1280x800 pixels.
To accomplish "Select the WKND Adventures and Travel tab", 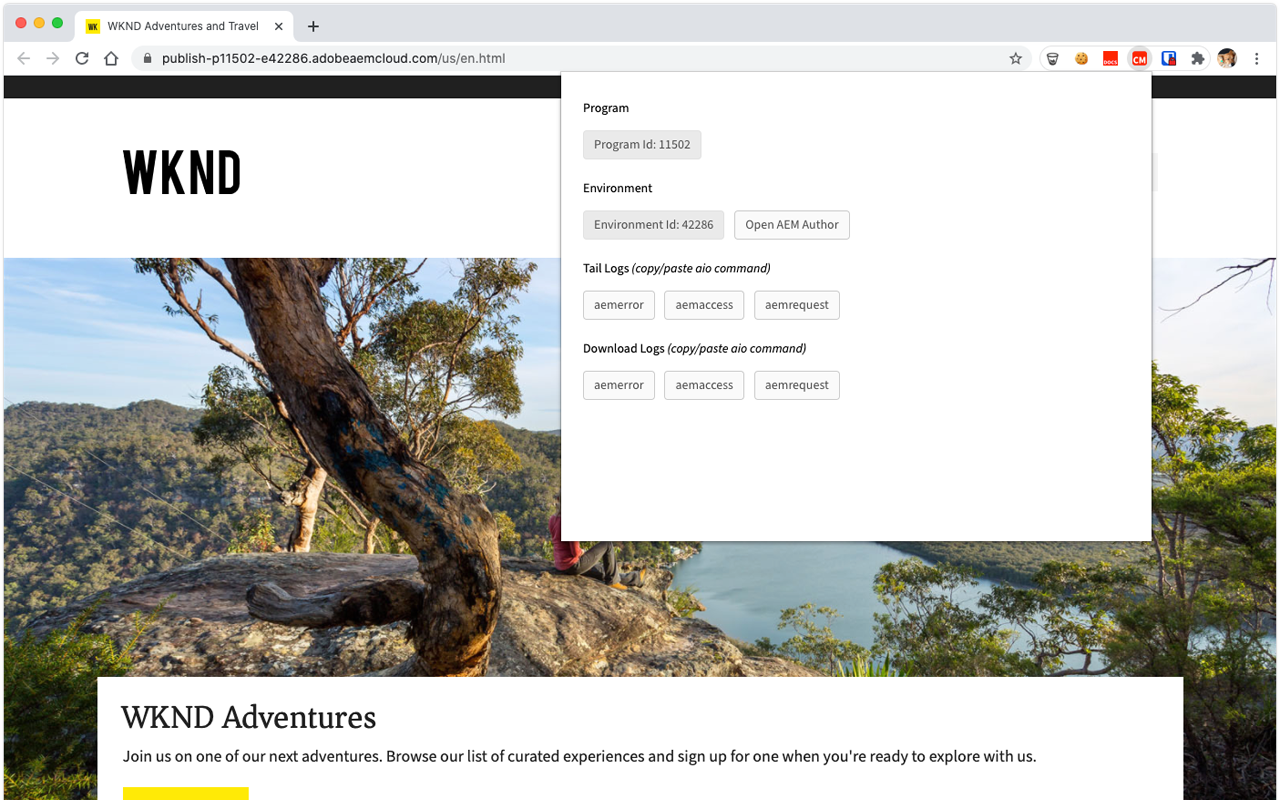I will coord(184,26).
